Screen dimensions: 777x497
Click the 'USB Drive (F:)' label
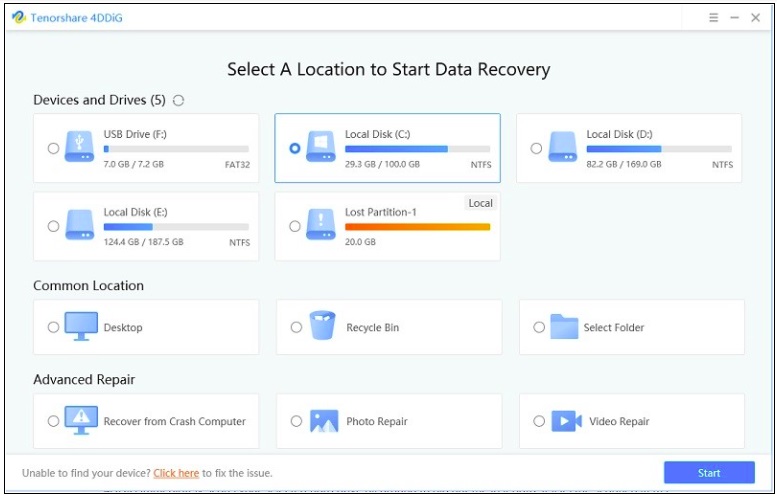[x=135, y=134]
